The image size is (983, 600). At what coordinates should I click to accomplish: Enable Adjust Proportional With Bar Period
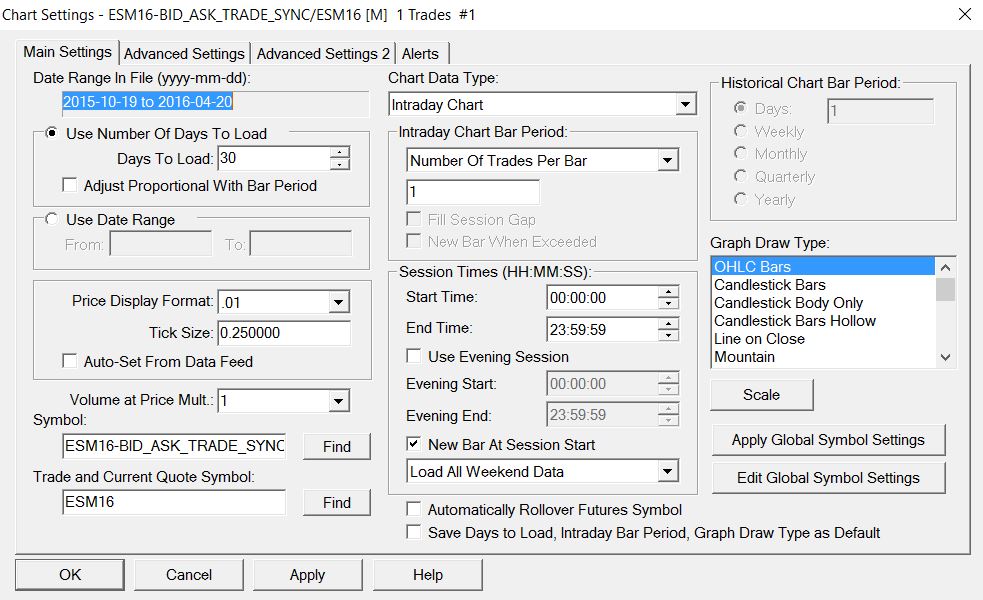pos(69,186)
